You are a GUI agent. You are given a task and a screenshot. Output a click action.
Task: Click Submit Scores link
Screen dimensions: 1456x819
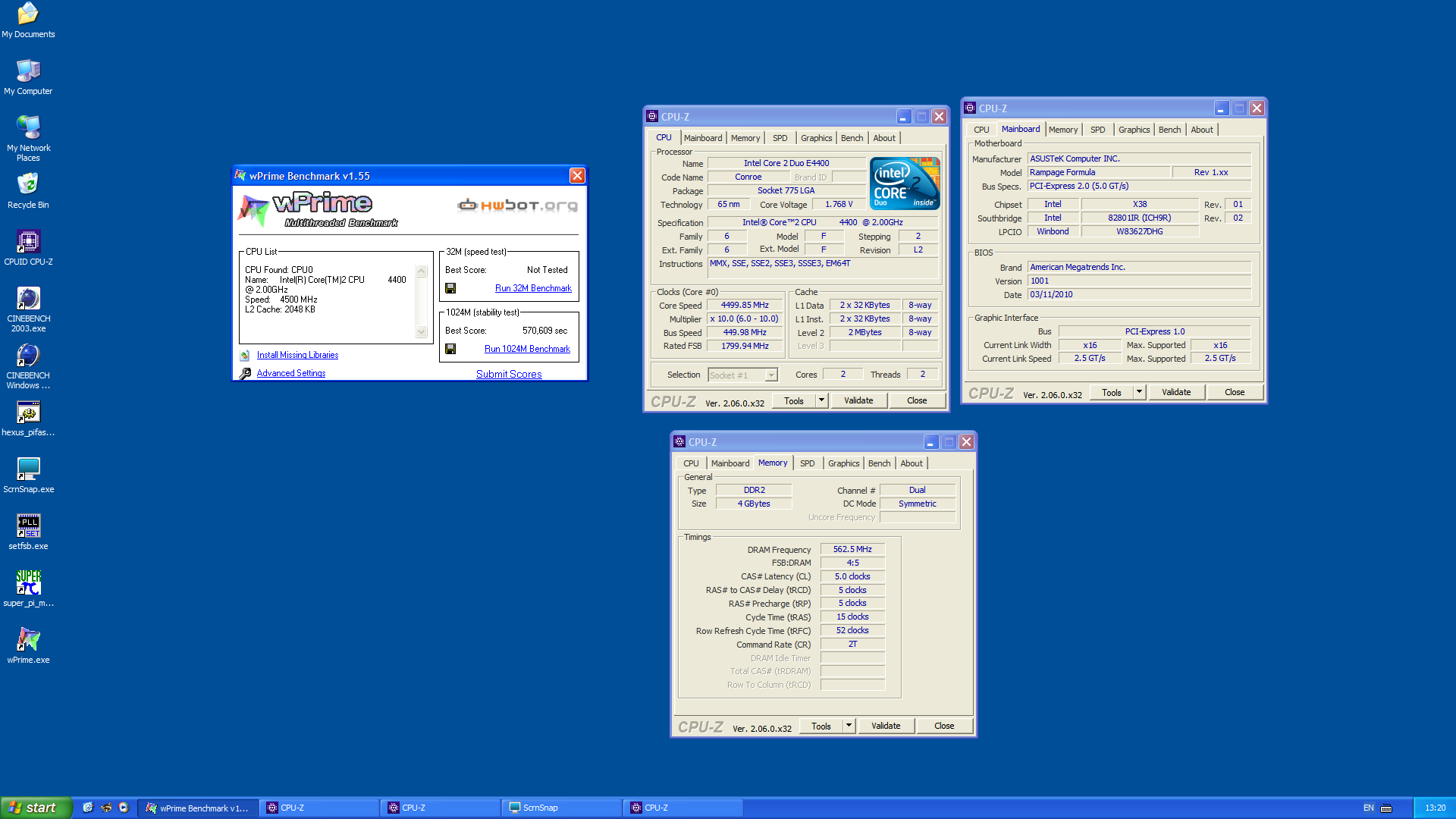509,374
